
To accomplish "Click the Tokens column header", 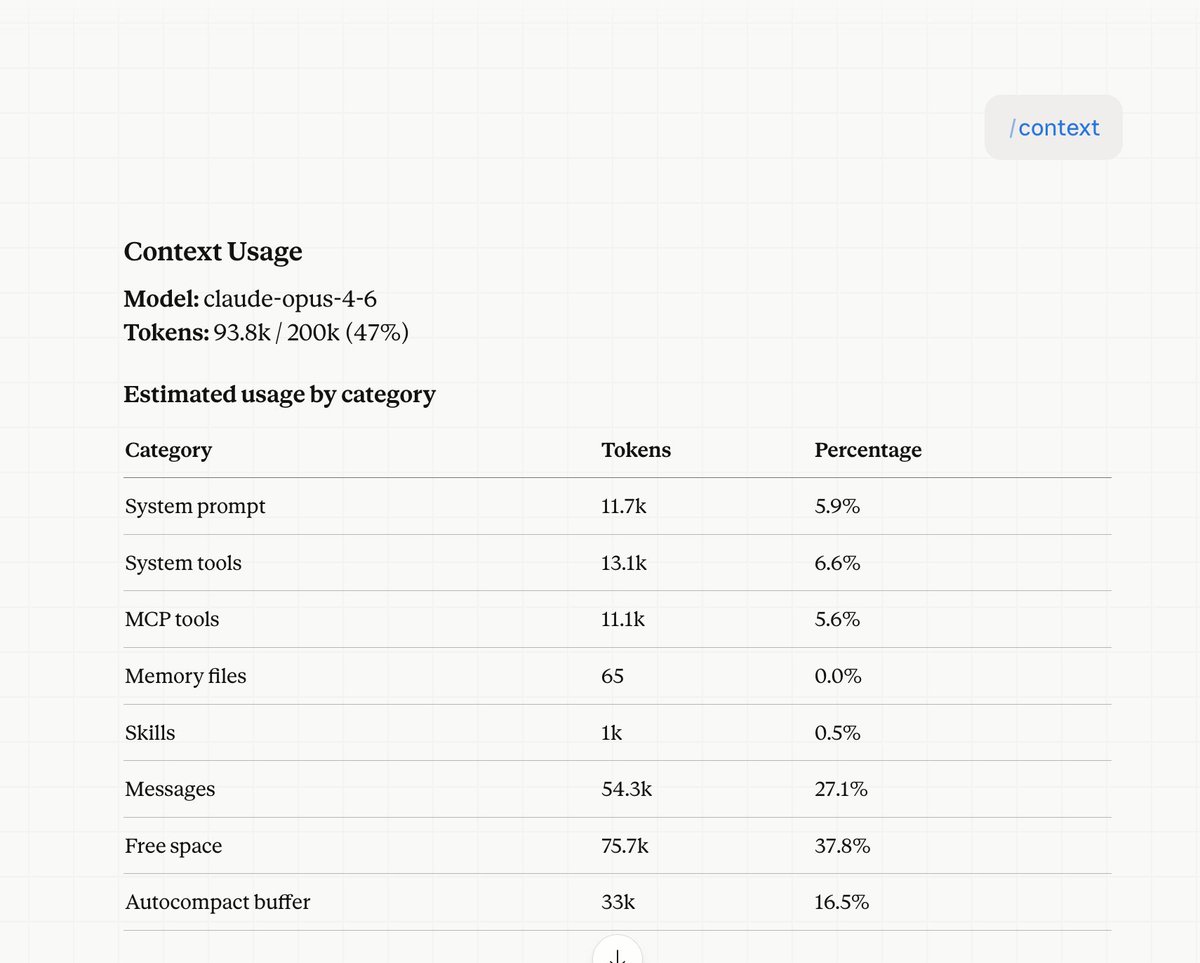I will (x=636, y=450).
